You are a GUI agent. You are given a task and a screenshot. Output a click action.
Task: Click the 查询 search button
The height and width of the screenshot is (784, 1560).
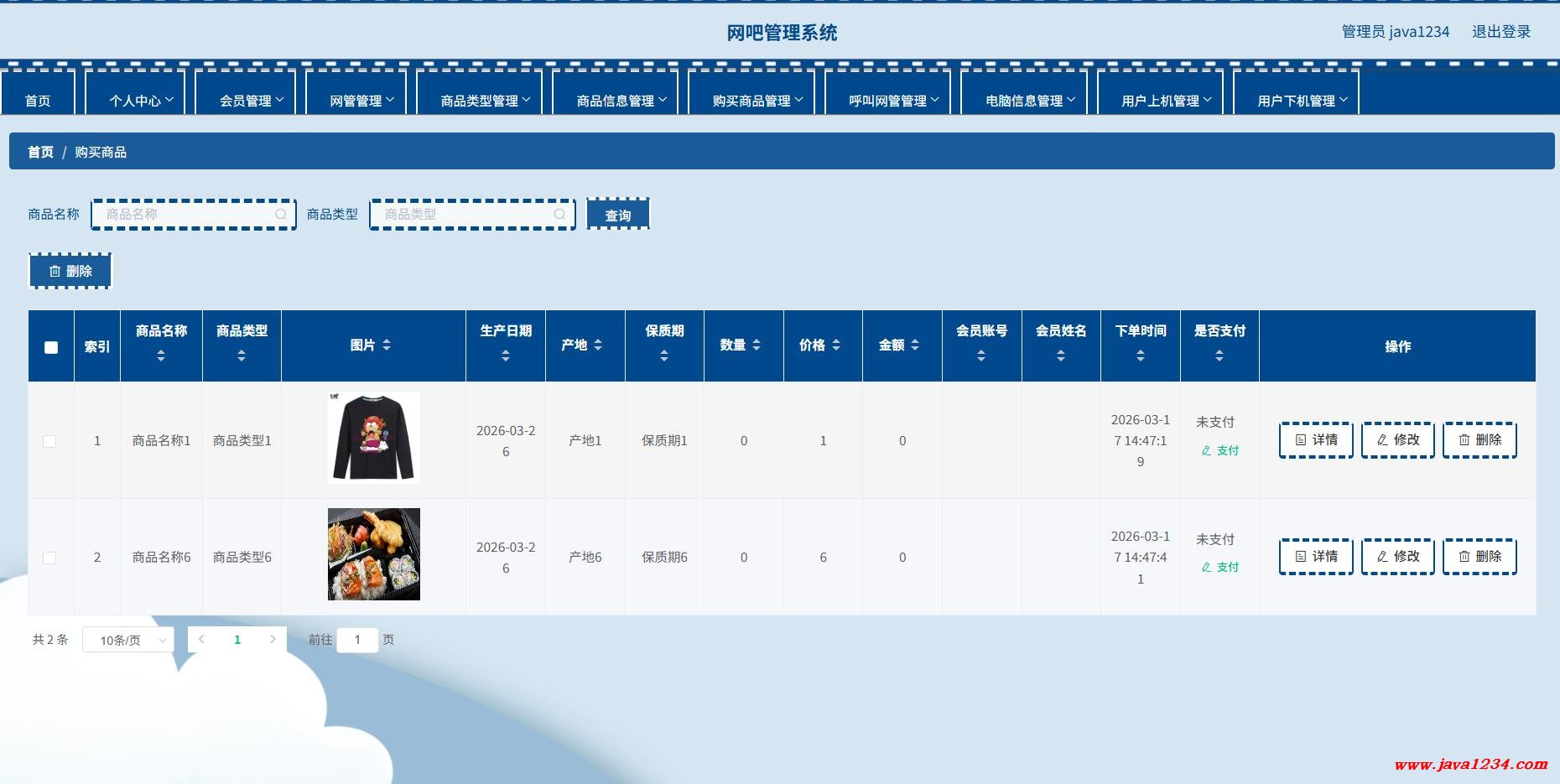point(618,215)
